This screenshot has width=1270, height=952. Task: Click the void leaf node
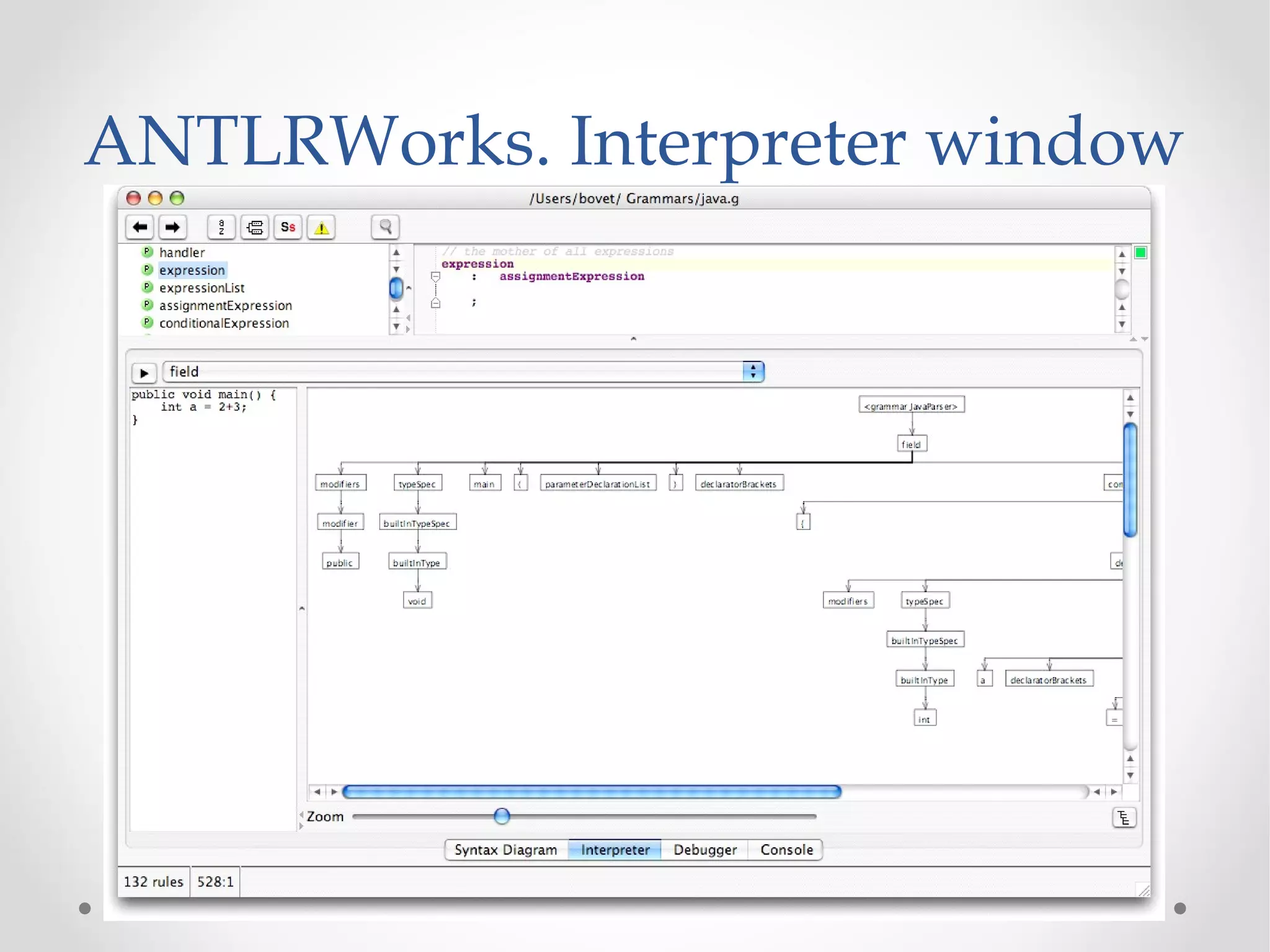click(x=417, y=601)
